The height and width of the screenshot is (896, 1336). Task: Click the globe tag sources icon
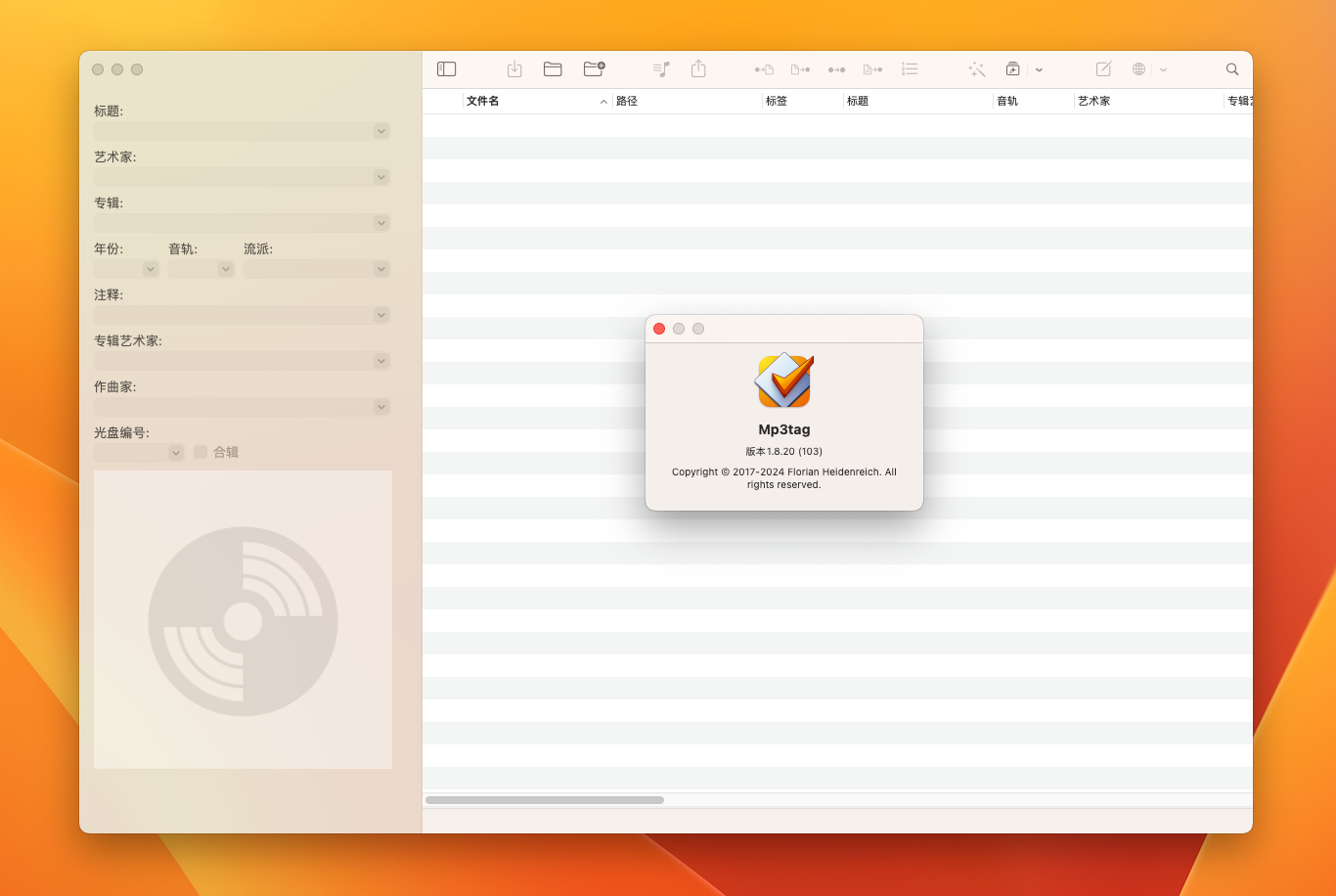point(1138,69)
